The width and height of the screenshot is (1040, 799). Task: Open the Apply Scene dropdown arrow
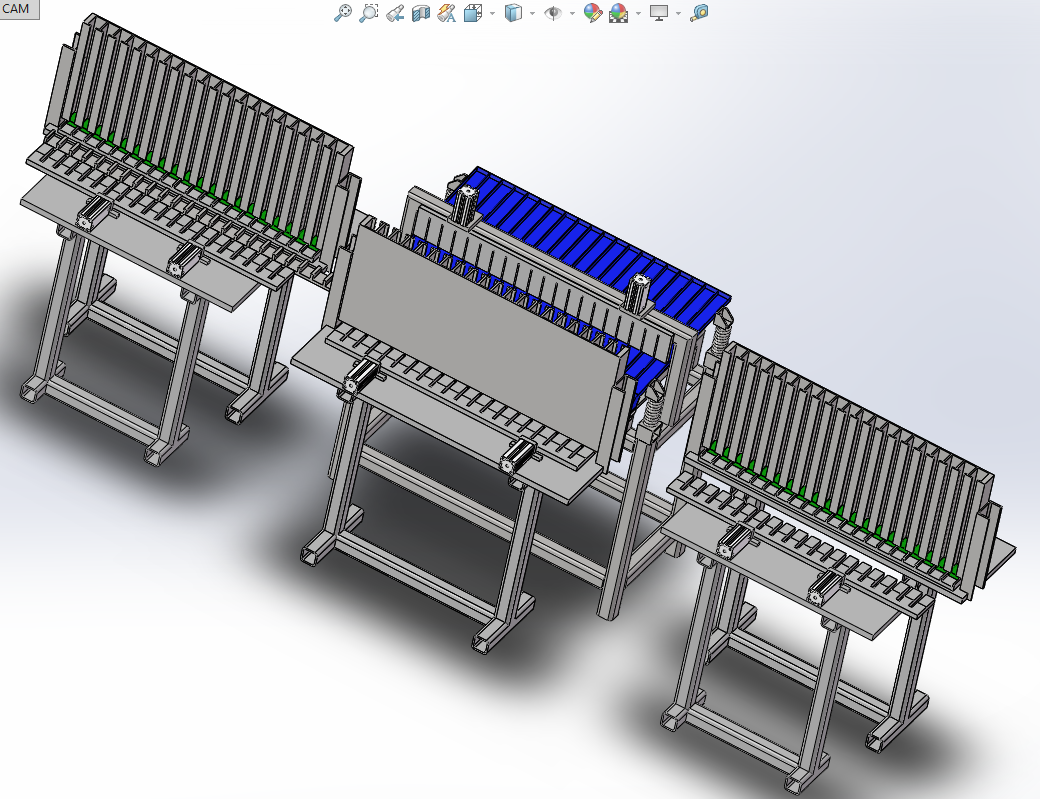pyautogui.click(x=638, y=13)
